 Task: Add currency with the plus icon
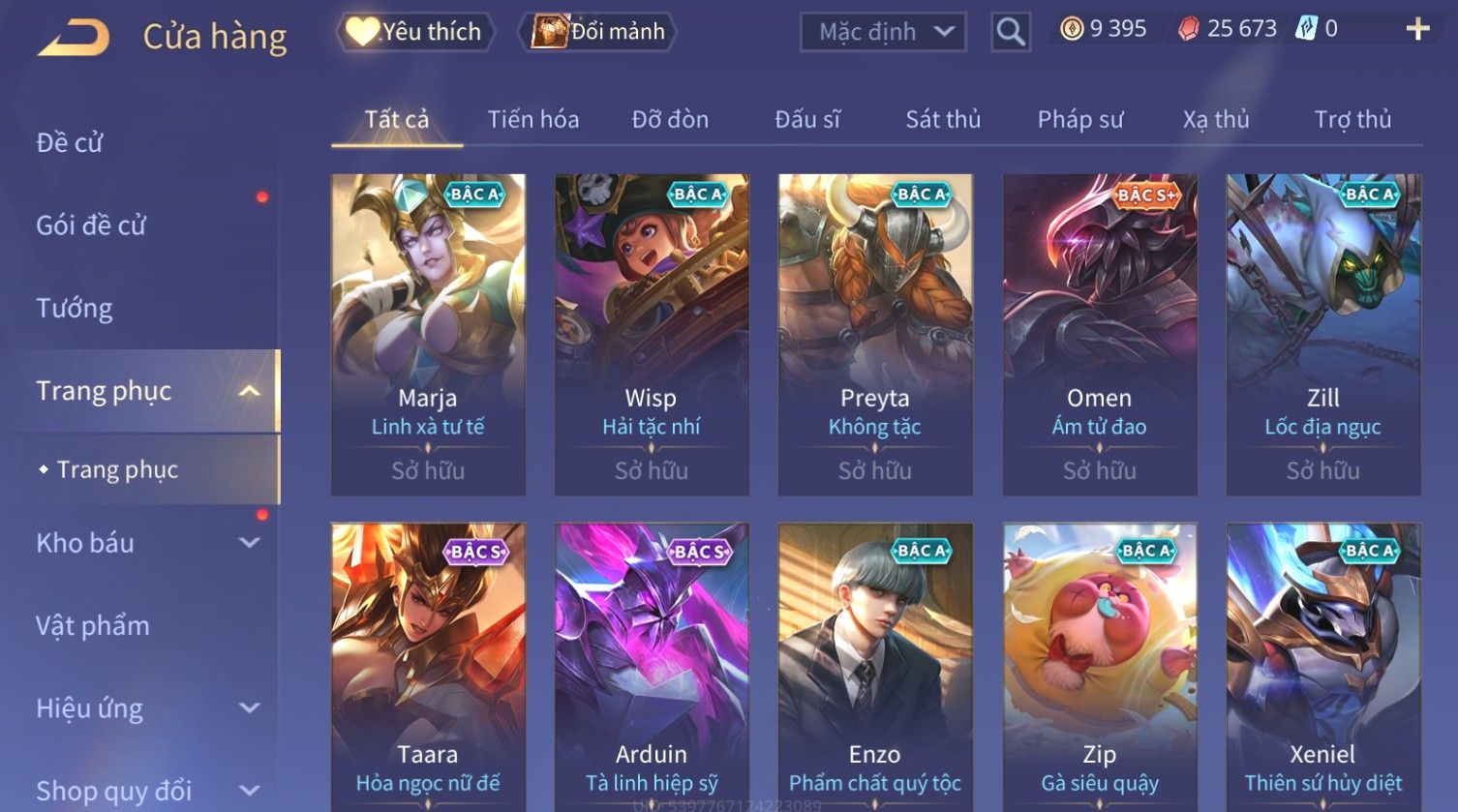tap(1417, 29)
